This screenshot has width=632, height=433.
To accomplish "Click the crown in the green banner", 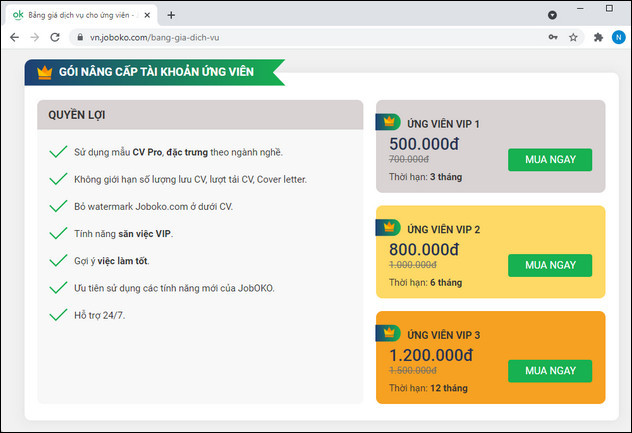I will [45, 73].
